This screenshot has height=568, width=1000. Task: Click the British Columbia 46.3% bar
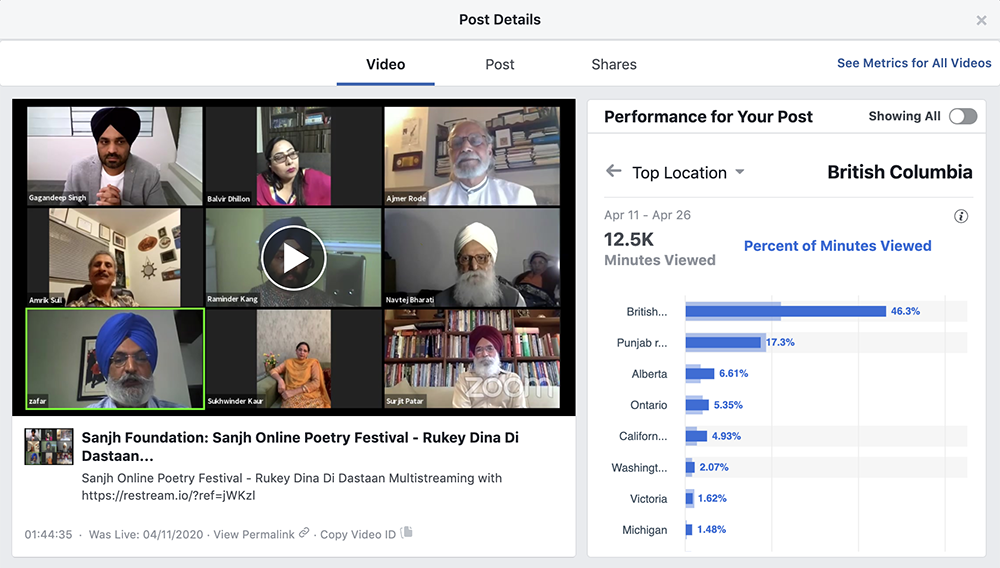point(785,311)
